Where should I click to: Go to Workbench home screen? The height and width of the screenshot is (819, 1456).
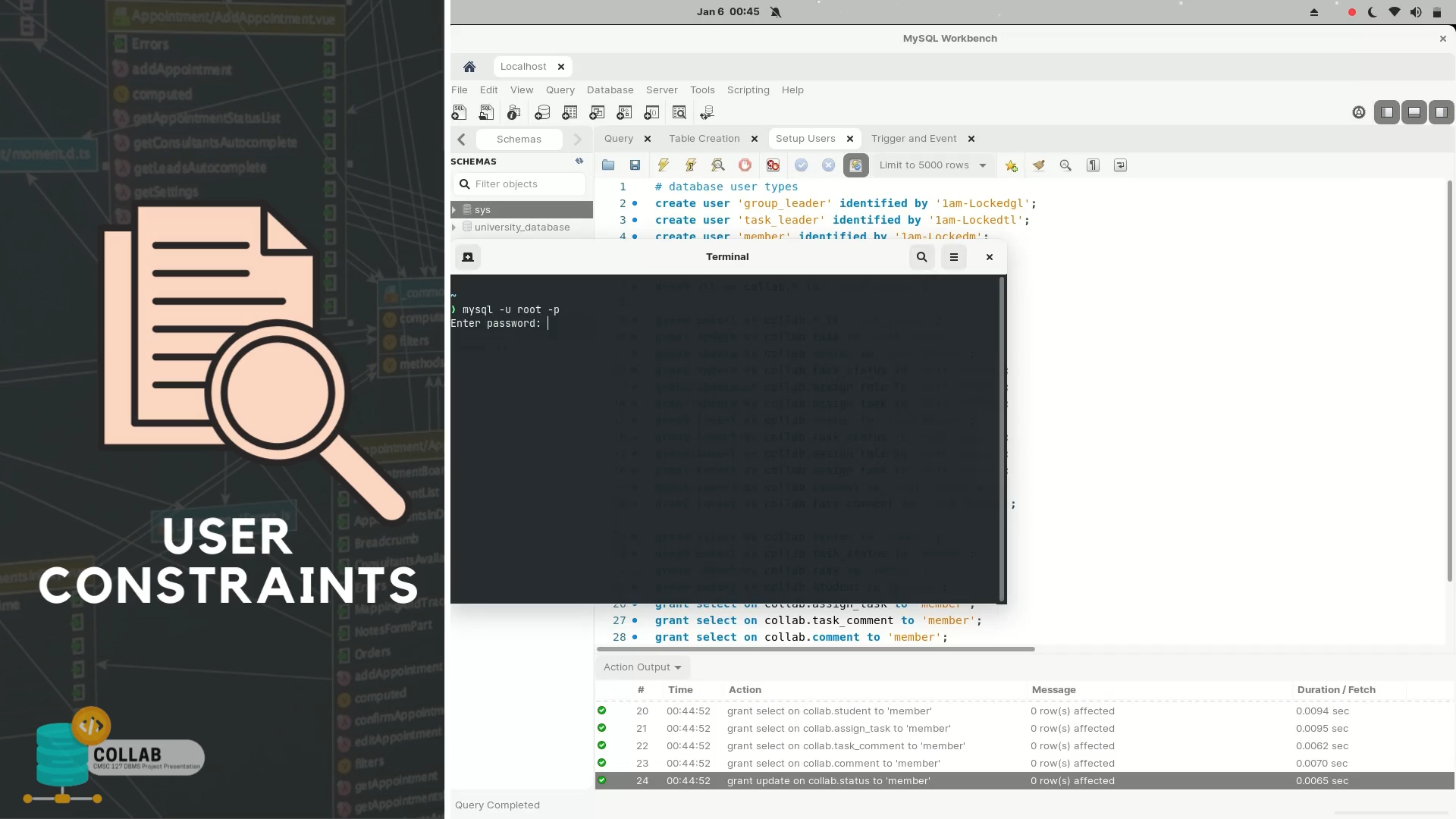pyautogui.click(x=469, y=67)
